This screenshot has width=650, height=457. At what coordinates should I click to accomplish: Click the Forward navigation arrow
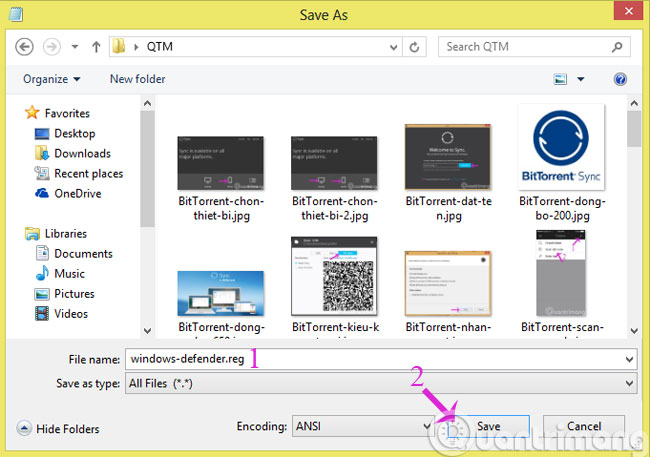pos(52,47)
